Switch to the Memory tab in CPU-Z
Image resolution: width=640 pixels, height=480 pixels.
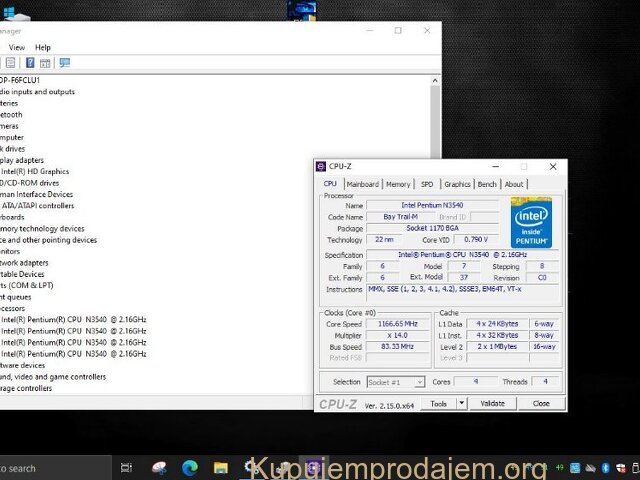[x=398, y=184]
